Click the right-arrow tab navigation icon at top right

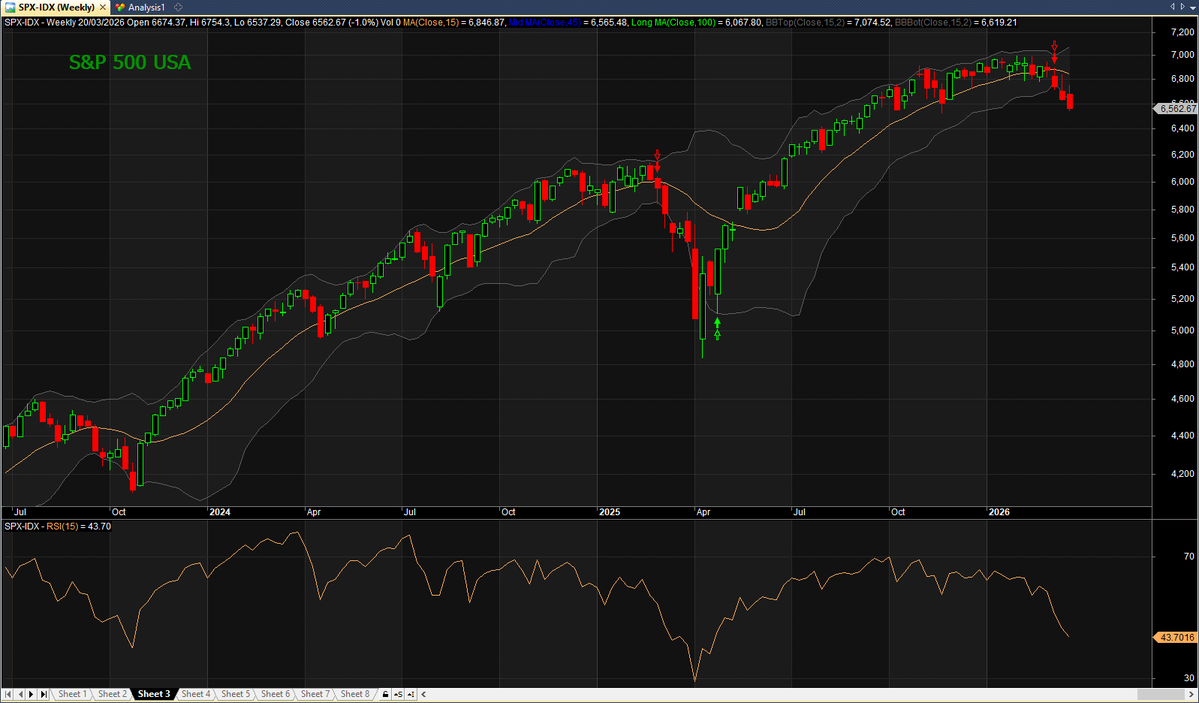[x=1183, y=7]
